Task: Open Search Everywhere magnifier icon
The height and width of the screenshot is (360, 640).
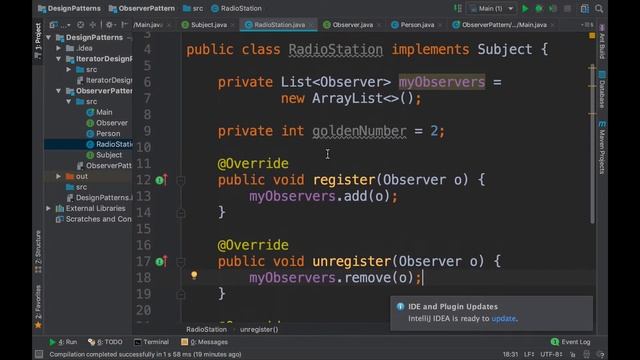Action: coord(599,9)
